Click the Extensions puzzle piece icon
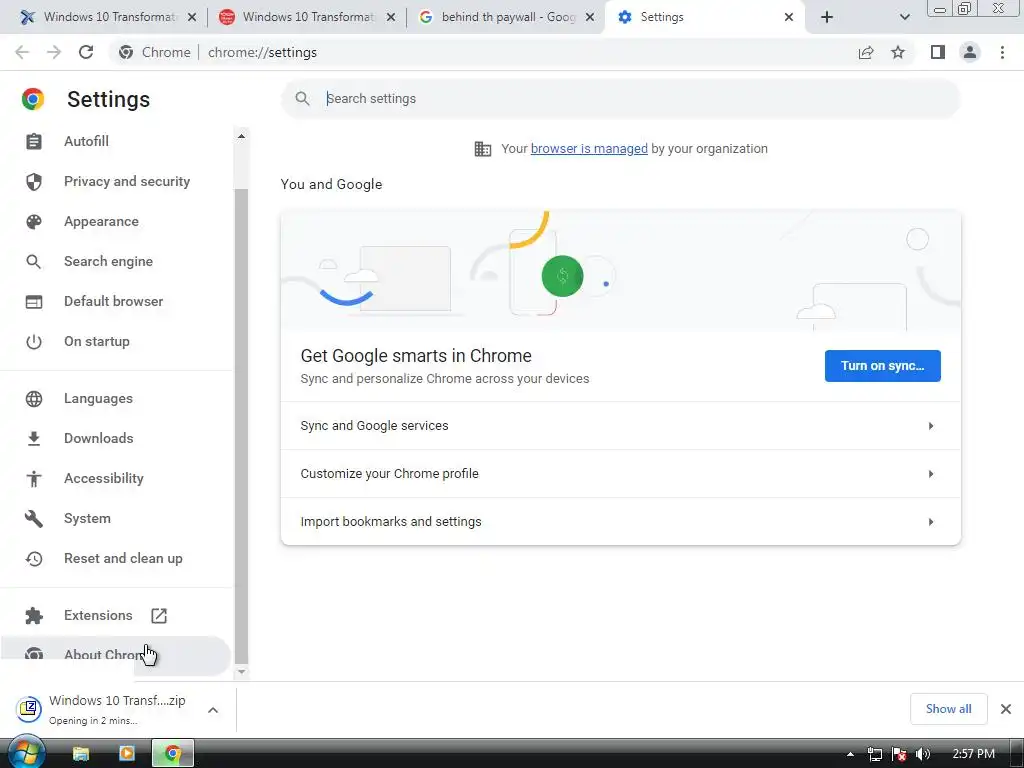This screenshot has width=1024, height=768. (33, 615)
